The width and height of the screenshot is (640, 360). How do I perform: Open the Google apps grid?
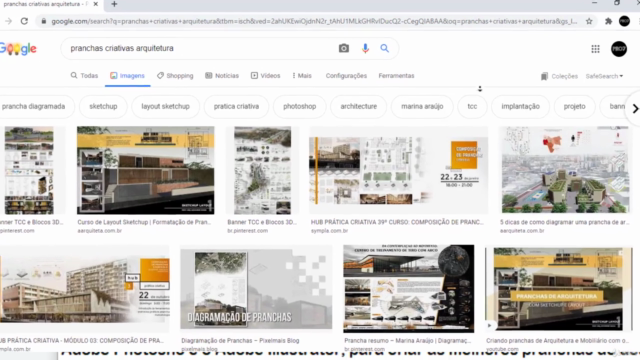[x=596, y=49]
